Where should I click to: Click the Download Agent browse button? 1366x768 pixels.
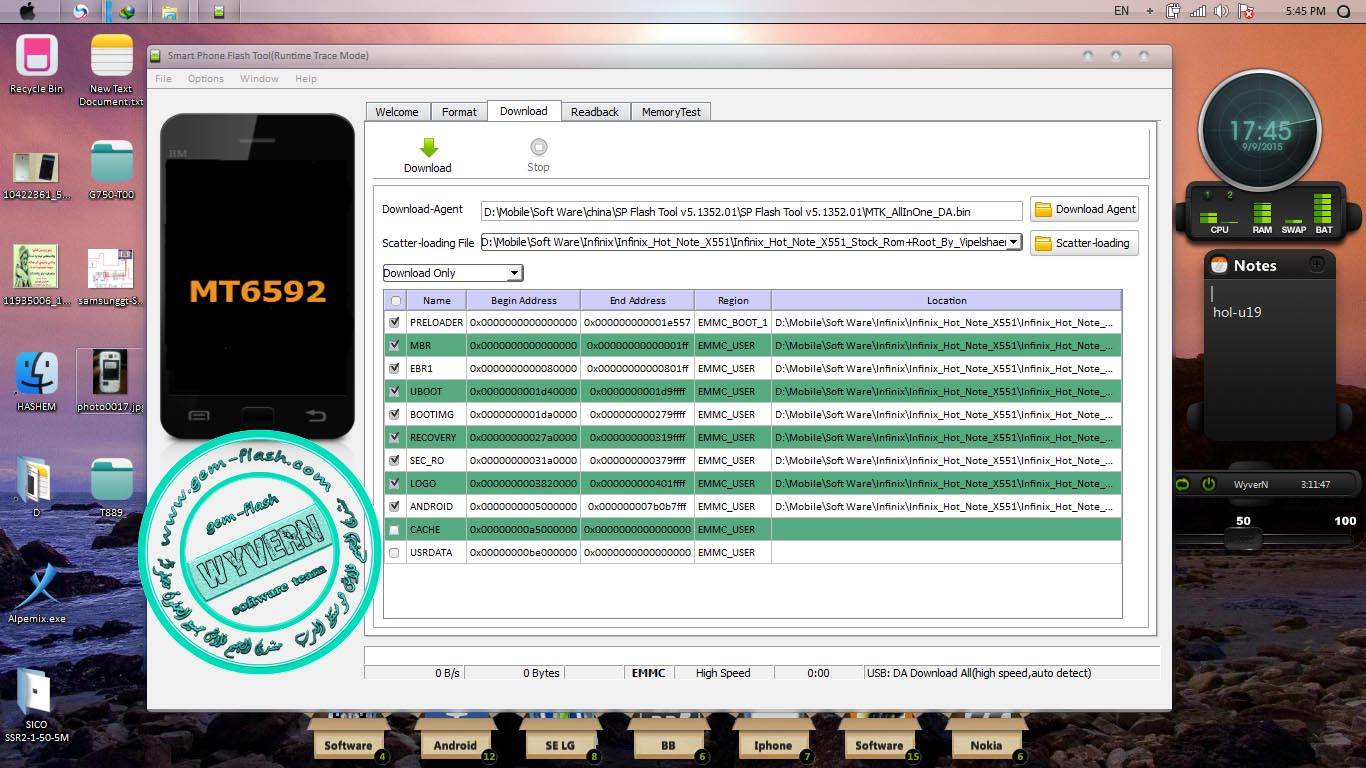click(1084, 209)
